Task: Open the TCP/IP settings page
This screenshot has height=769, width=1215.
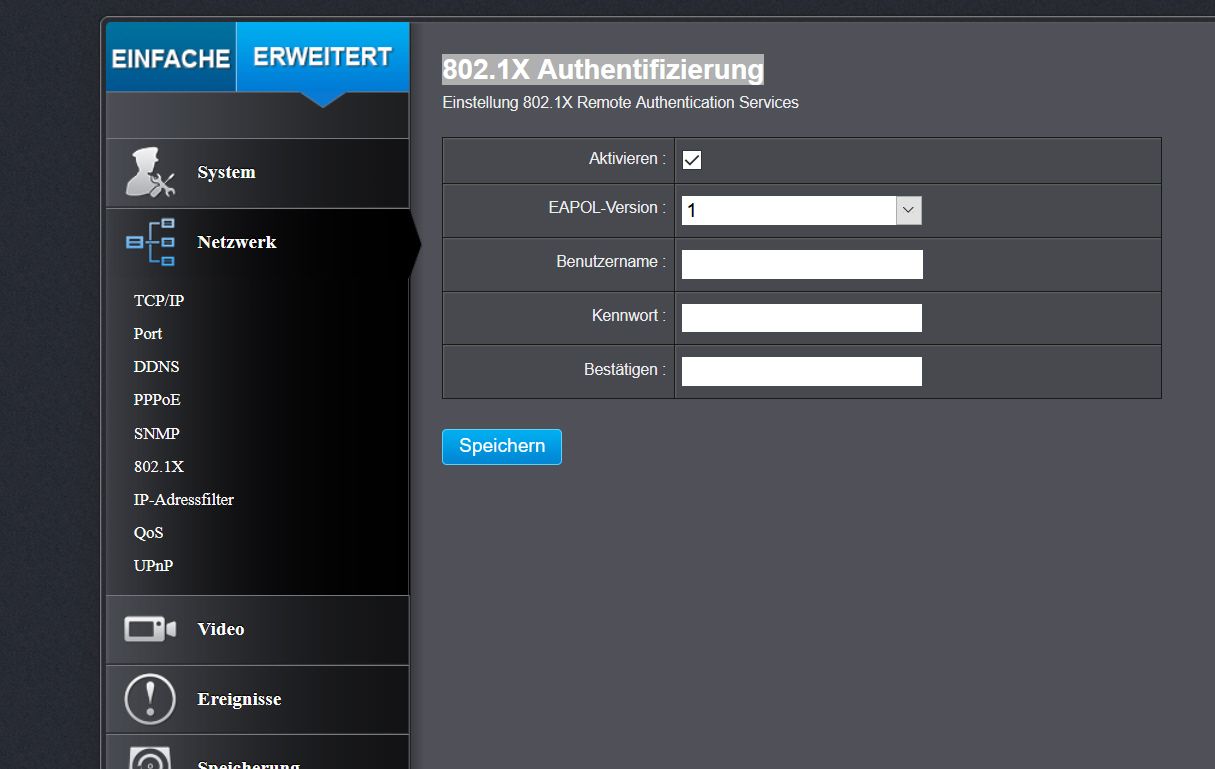Action: [159, 301]
